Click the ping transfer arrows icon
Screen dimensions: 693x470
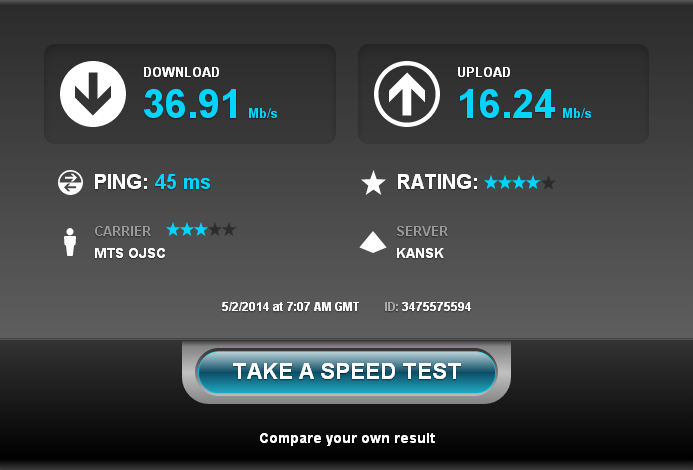point(70,183)
